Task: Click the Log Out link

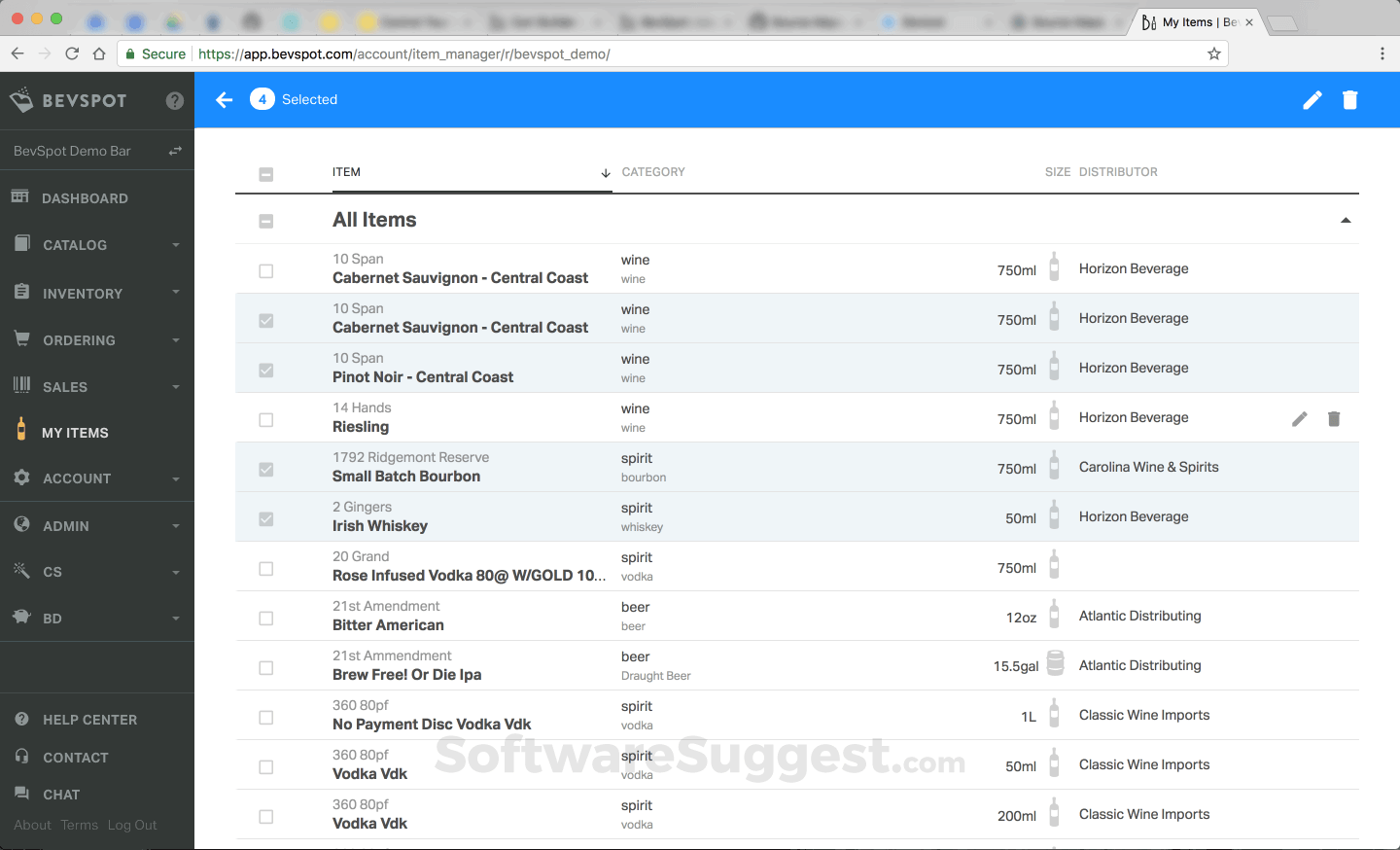Action: (x=132, y=825)
